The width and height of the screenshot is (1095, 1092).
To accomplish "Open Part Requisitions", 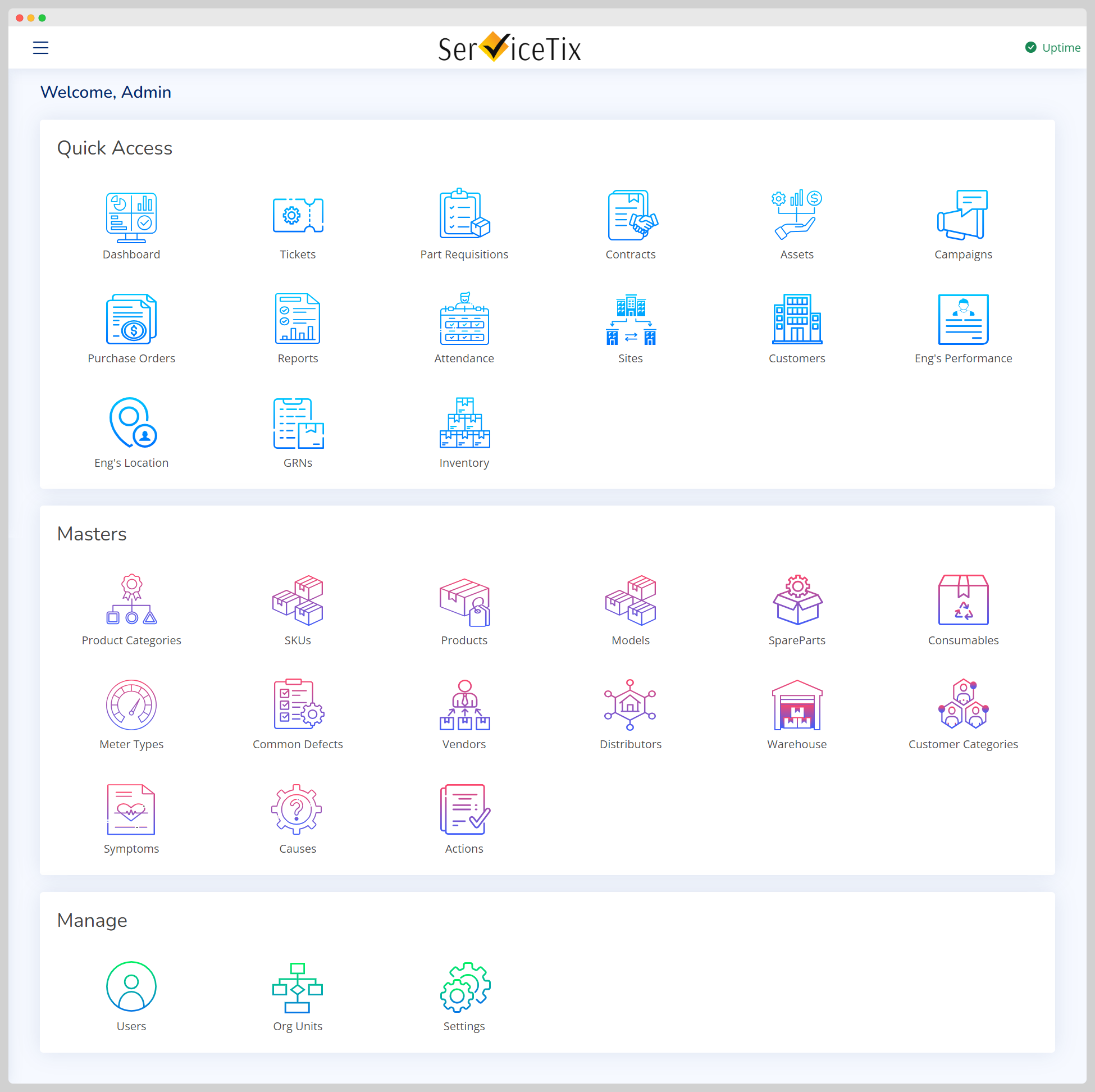I will pyautogui.click(x=464, y=214).
